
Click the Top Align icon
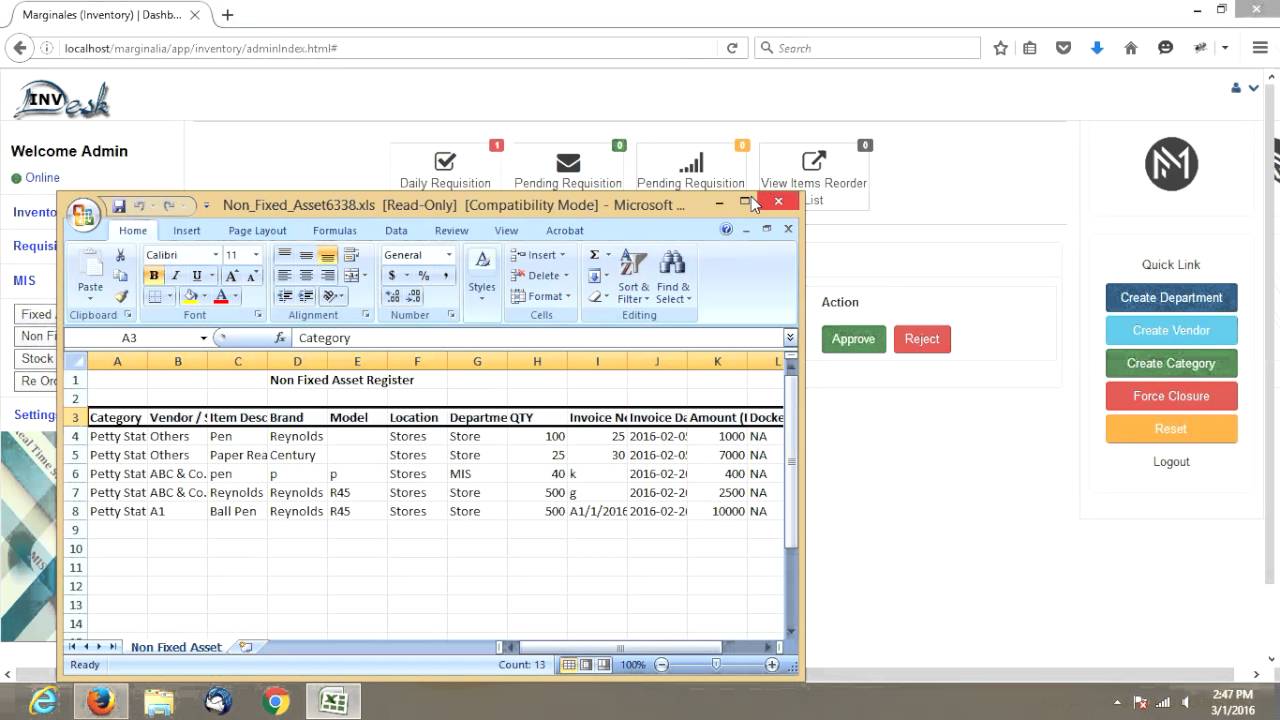(284, 255)
